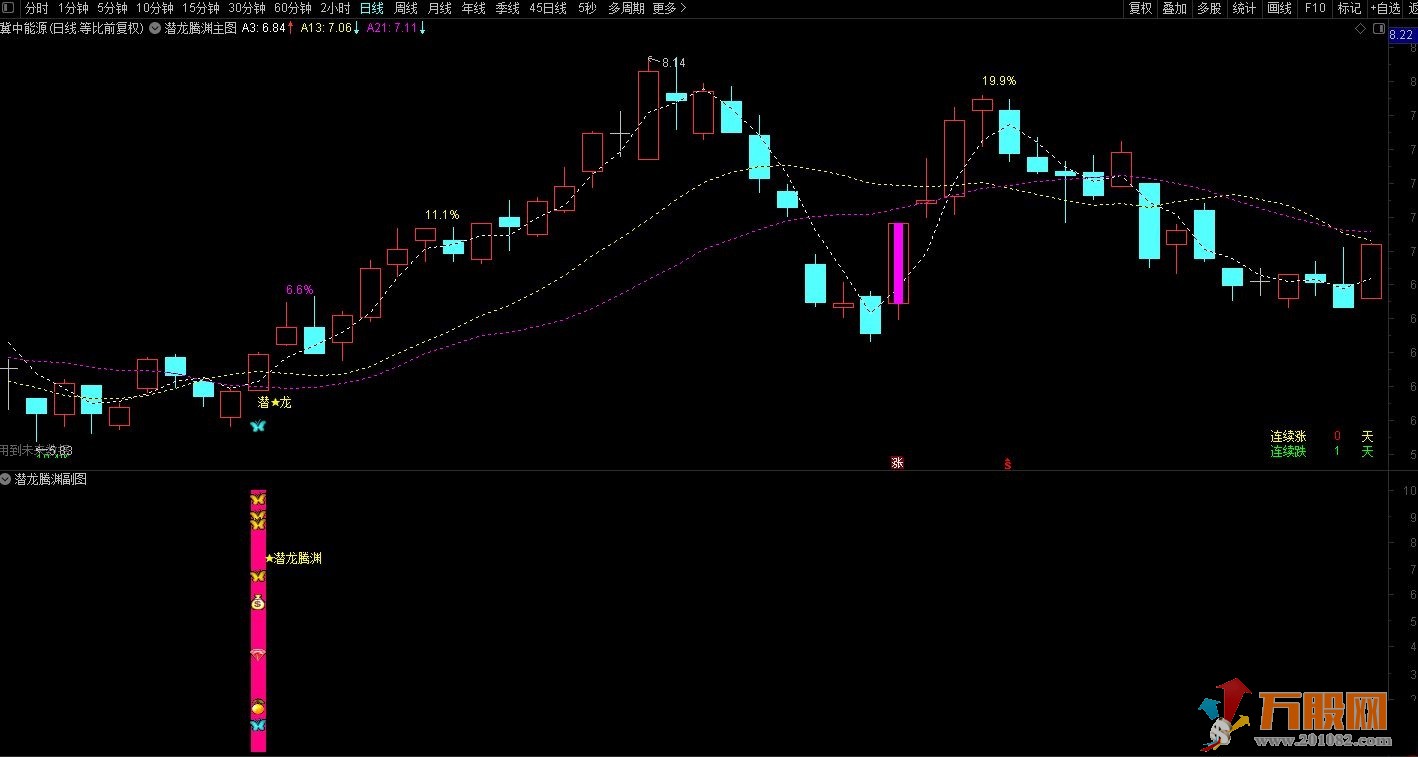The width and height of the screenshot is (1418, 757).
Task: Click the money bag icon in sub-chart
Action: pyautogui.click(x=258, y=602)
